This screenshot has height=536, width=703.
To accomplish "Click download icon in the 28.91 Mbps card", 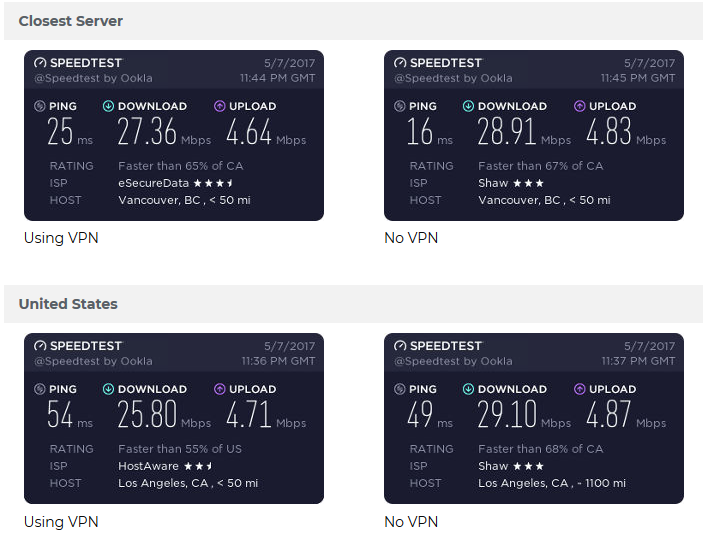I will pyautogui.click(x=468, y=106).
